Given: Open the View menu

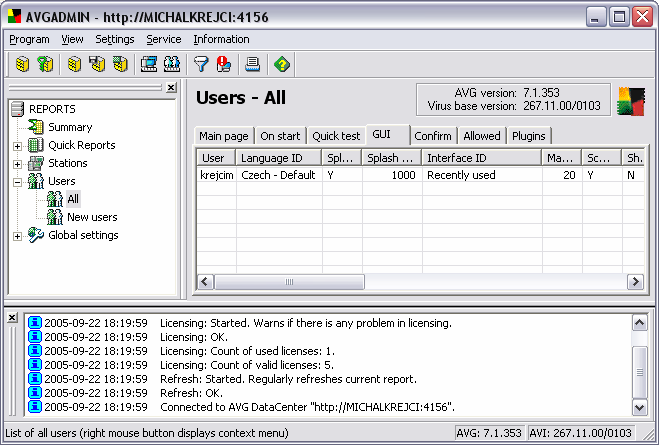Looking at the screenshot, I should pyautogui.click(x=72, y=39).
